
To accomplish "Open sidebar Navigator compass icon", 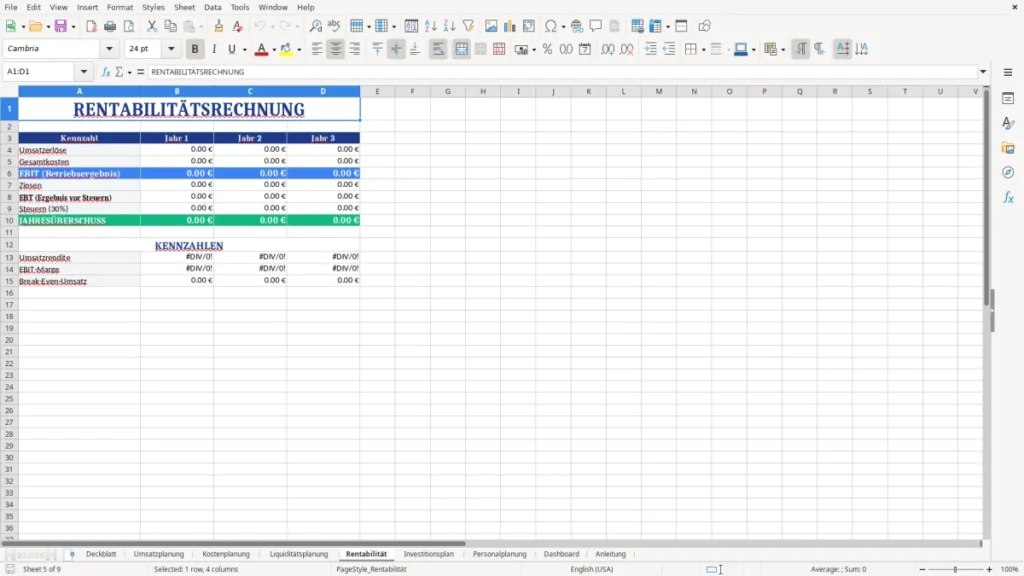I will (1008, 172).
